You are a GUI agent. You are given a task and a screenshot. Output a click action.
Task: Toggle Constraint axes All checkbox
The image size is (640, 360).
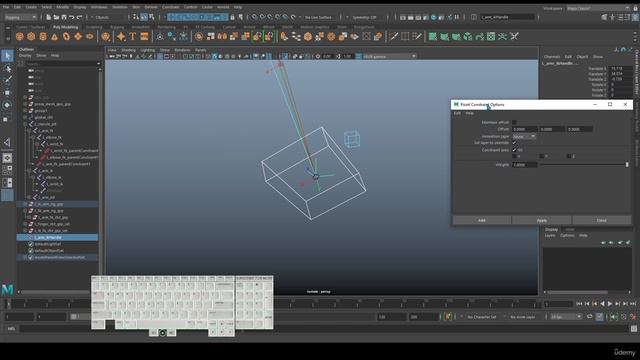[x=514, y=150]
